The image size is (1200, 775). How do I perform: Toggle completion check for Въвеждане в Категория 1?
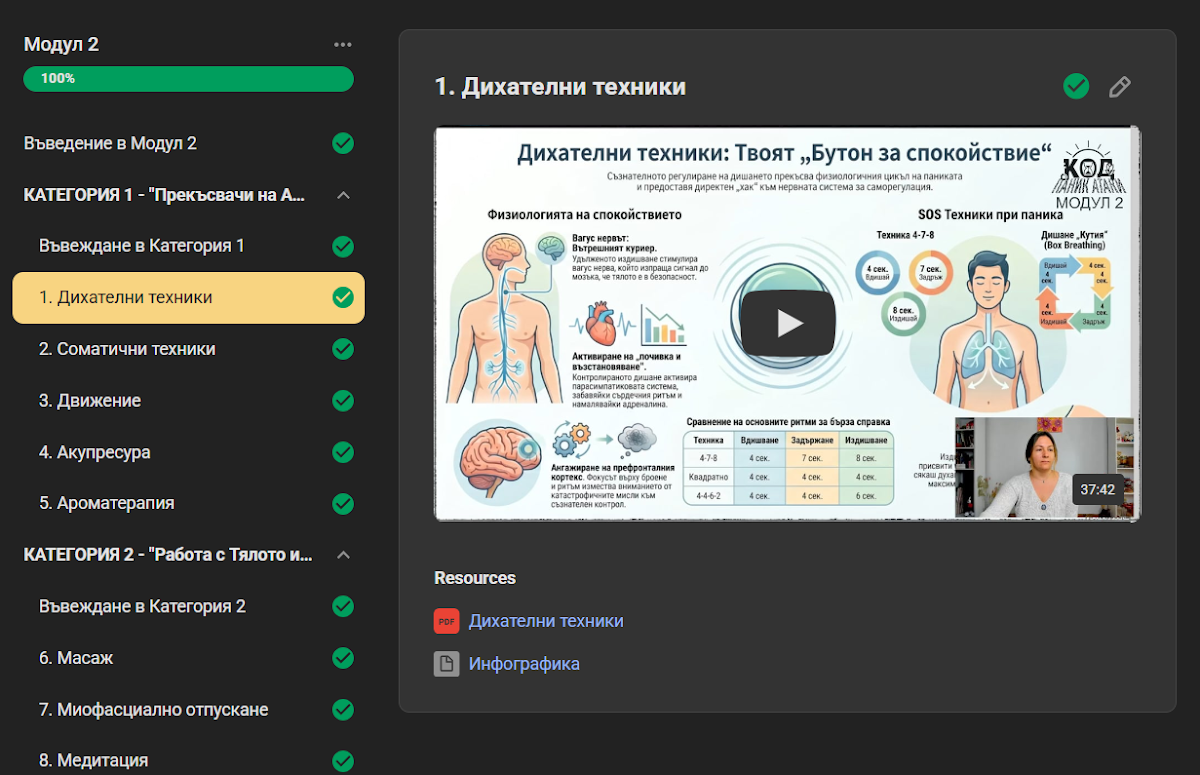coord(343,246)
